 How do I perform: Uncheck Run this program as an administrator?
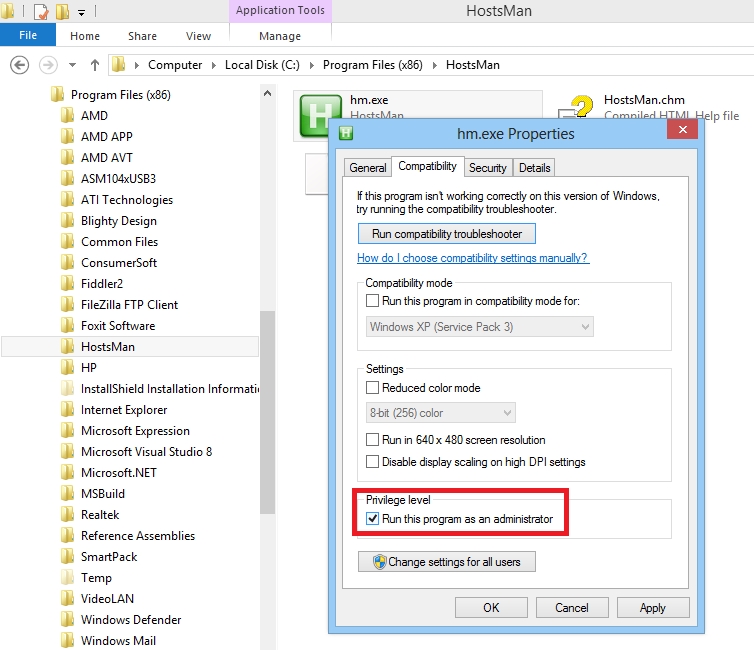372,519
